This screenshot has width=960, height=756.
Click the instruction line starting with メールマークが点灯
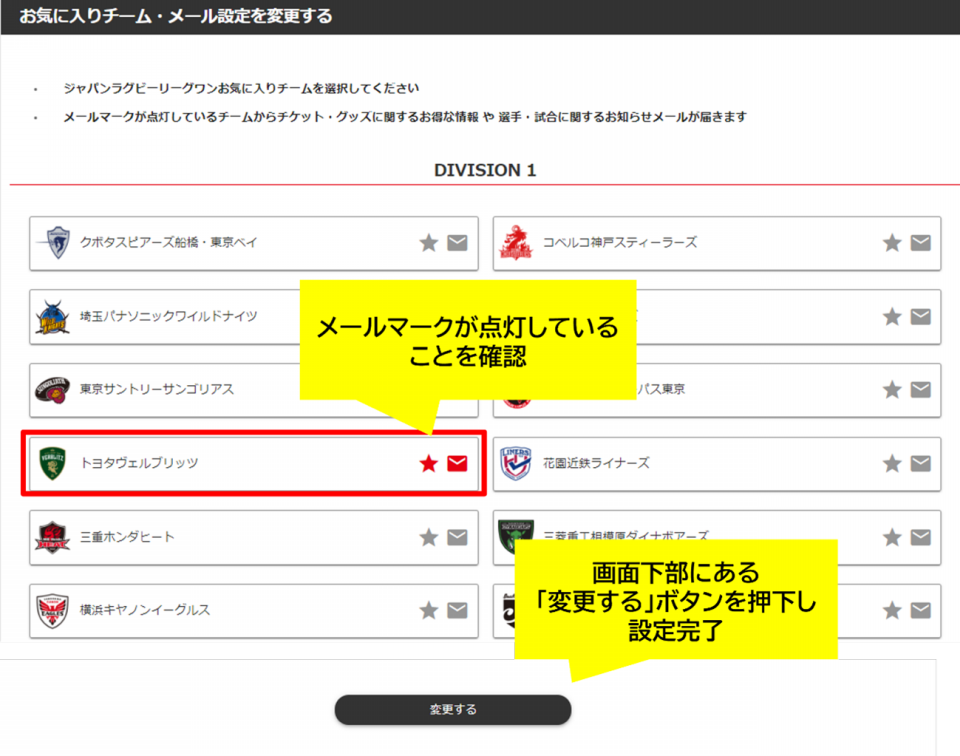pyautogui.click(x=405, y=116)
